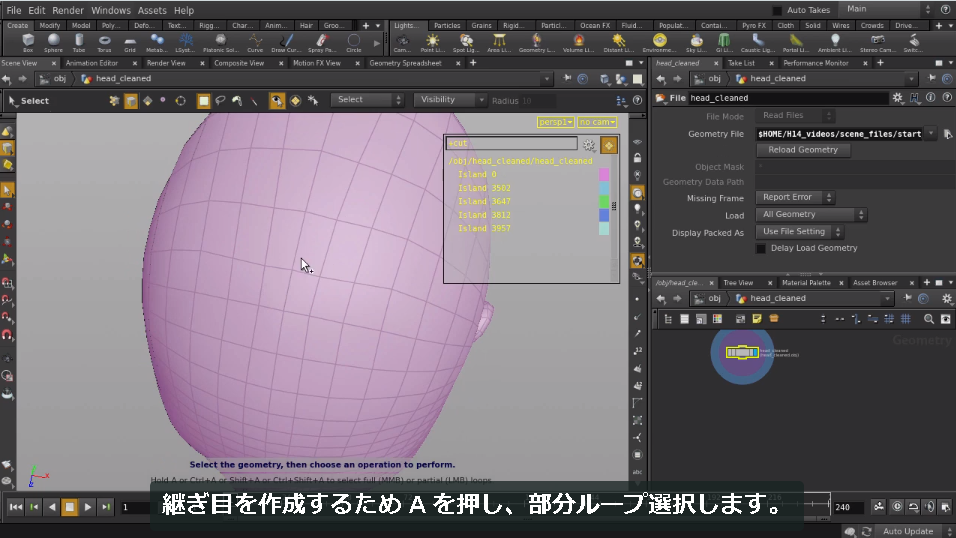The image size is (956, 538).
Task: Enable the Delay Load Geometry checkbox
Action: (761, 248)
